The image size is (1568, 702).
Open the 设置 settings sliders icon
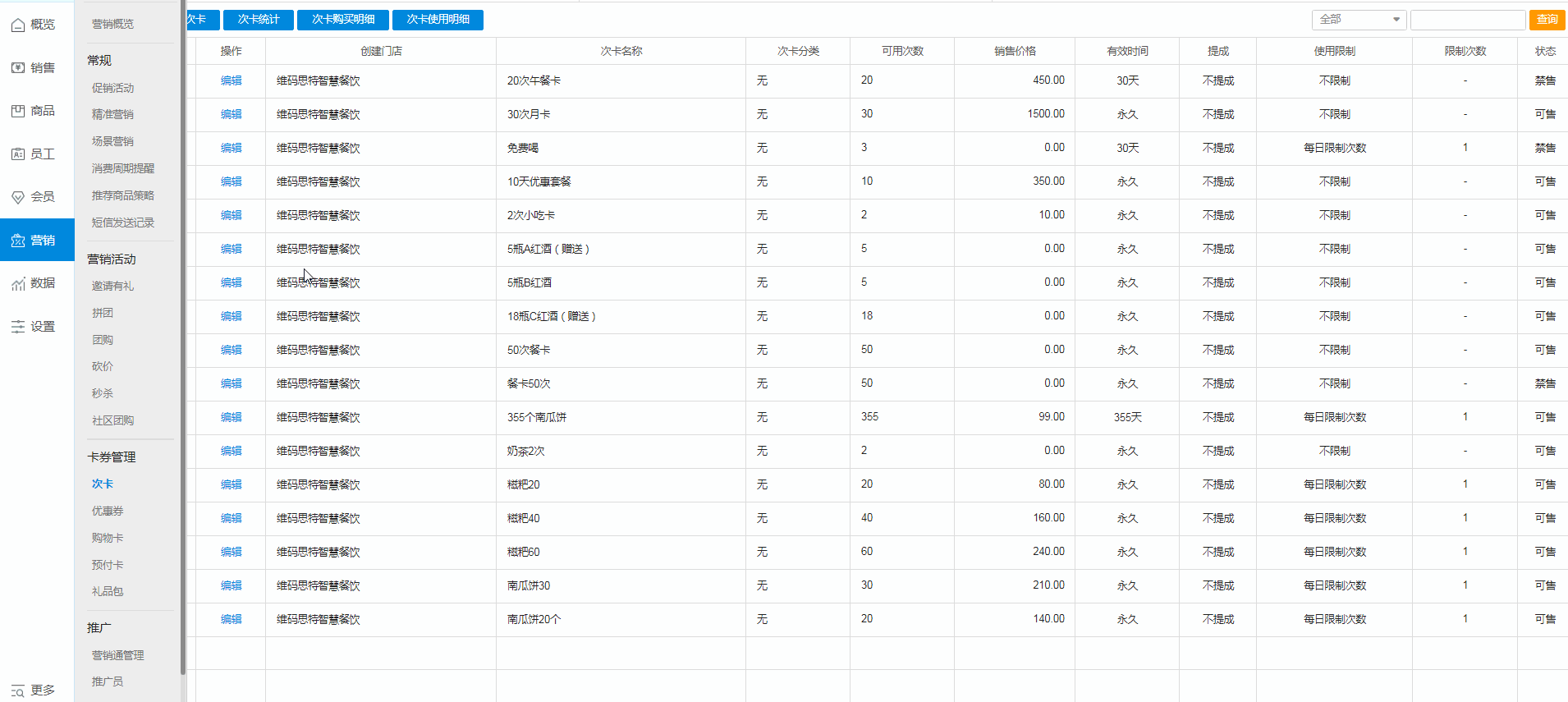18,327
